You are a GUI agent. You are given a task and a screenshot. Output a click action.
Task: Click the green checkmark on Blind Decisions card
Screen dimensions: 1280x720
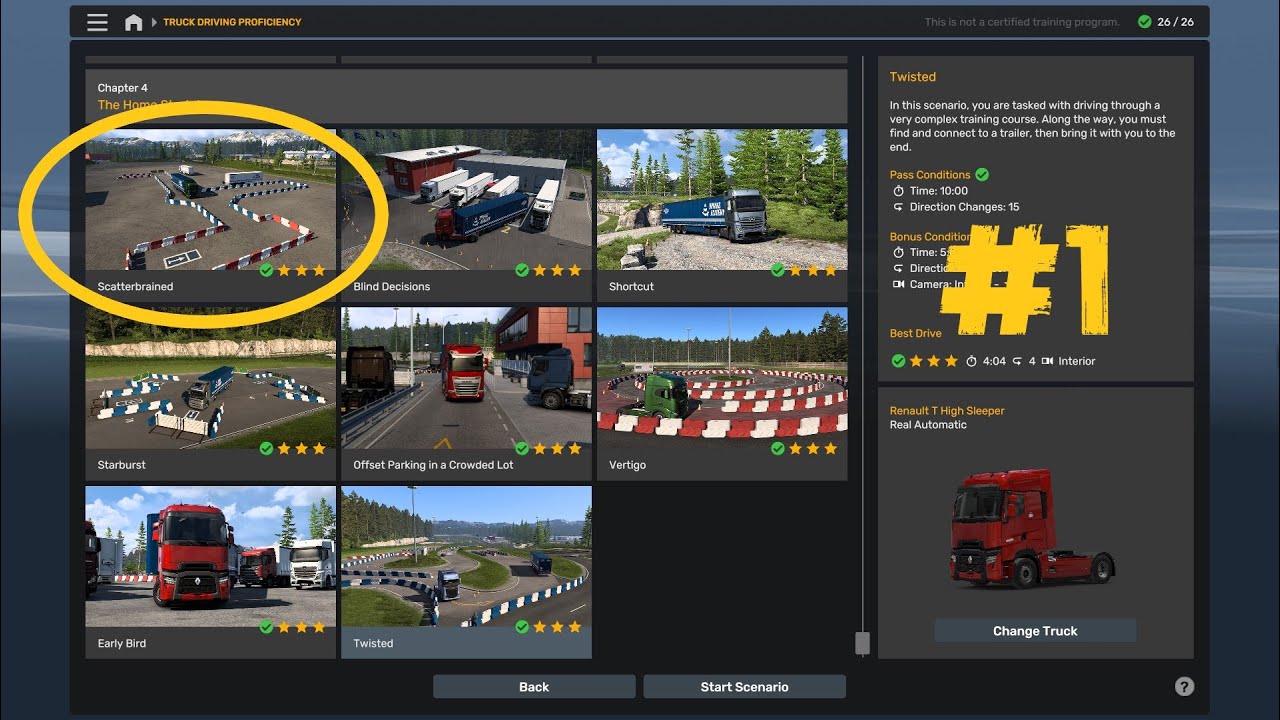tap(522, 270)
